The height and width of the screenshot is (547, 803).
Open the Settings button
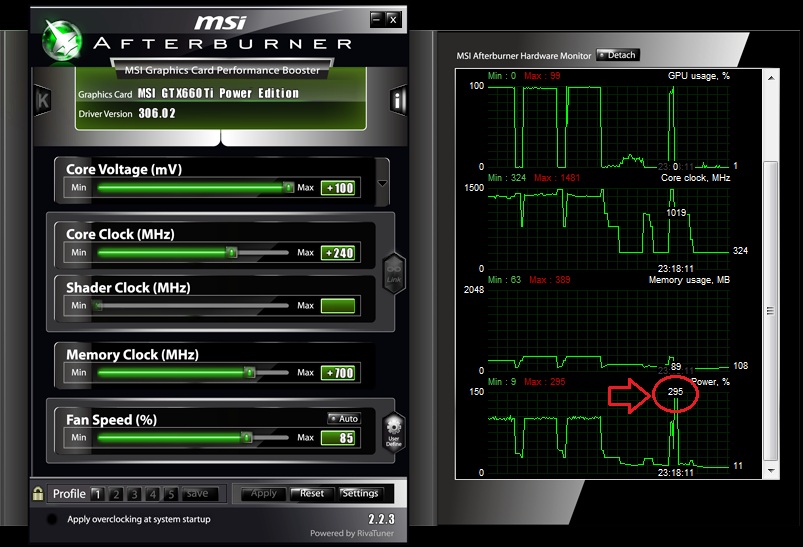361,494
